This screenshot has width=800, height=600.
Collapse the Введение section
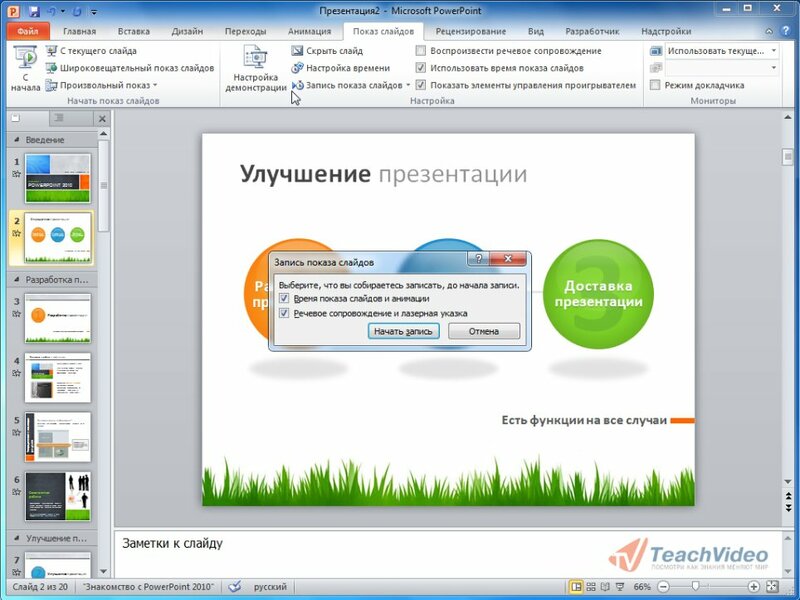[x=17, y=139]
